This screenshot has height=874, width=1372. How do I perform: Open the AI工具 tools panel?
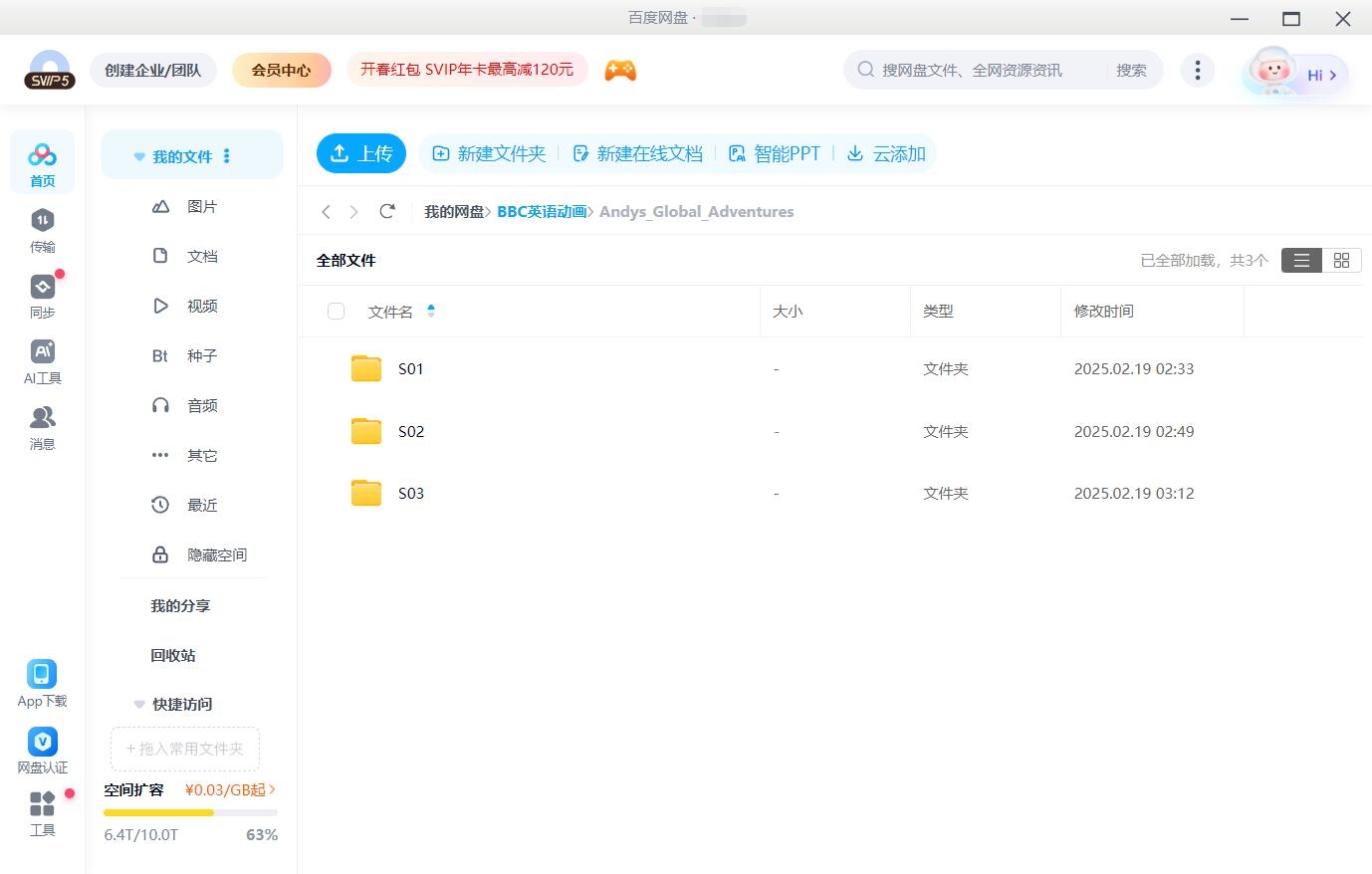pyautogui.click(x=42, y=360)
